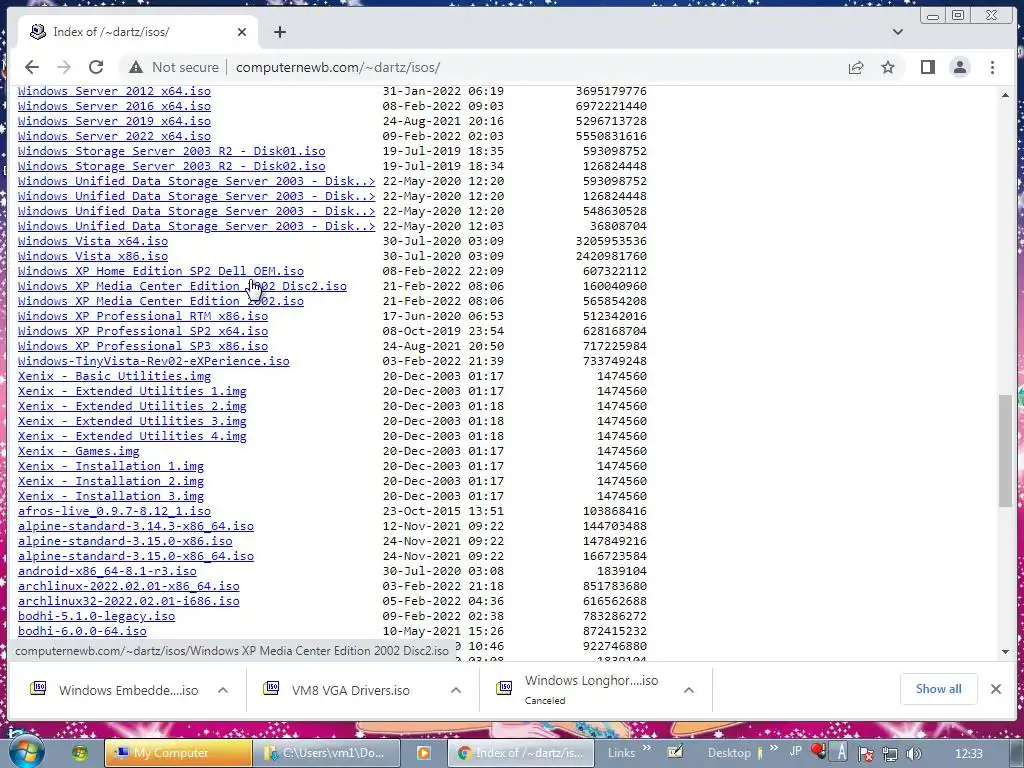Download Windows Server 2022 x64.iso
This screenshot has height=768, width=1024.
click(114, 136)
